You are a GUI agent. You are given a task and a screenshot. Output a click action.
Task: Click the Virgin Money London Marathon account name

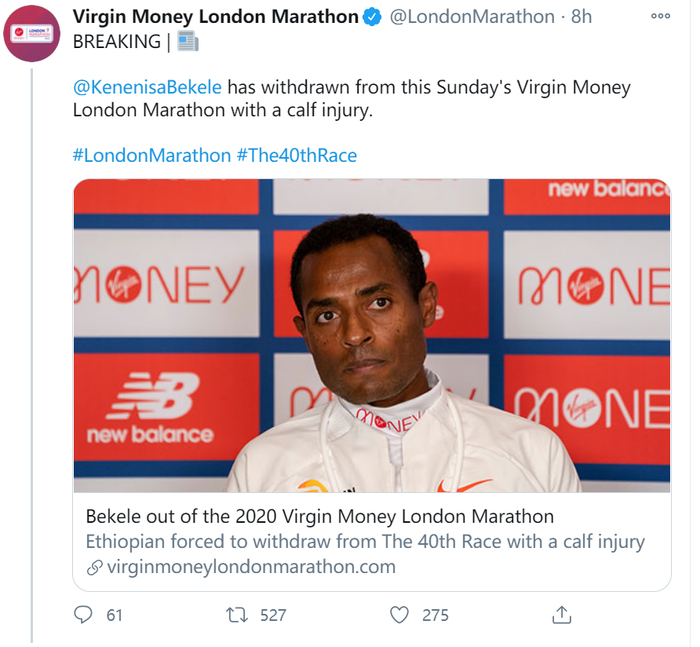(x=216, y=17)
